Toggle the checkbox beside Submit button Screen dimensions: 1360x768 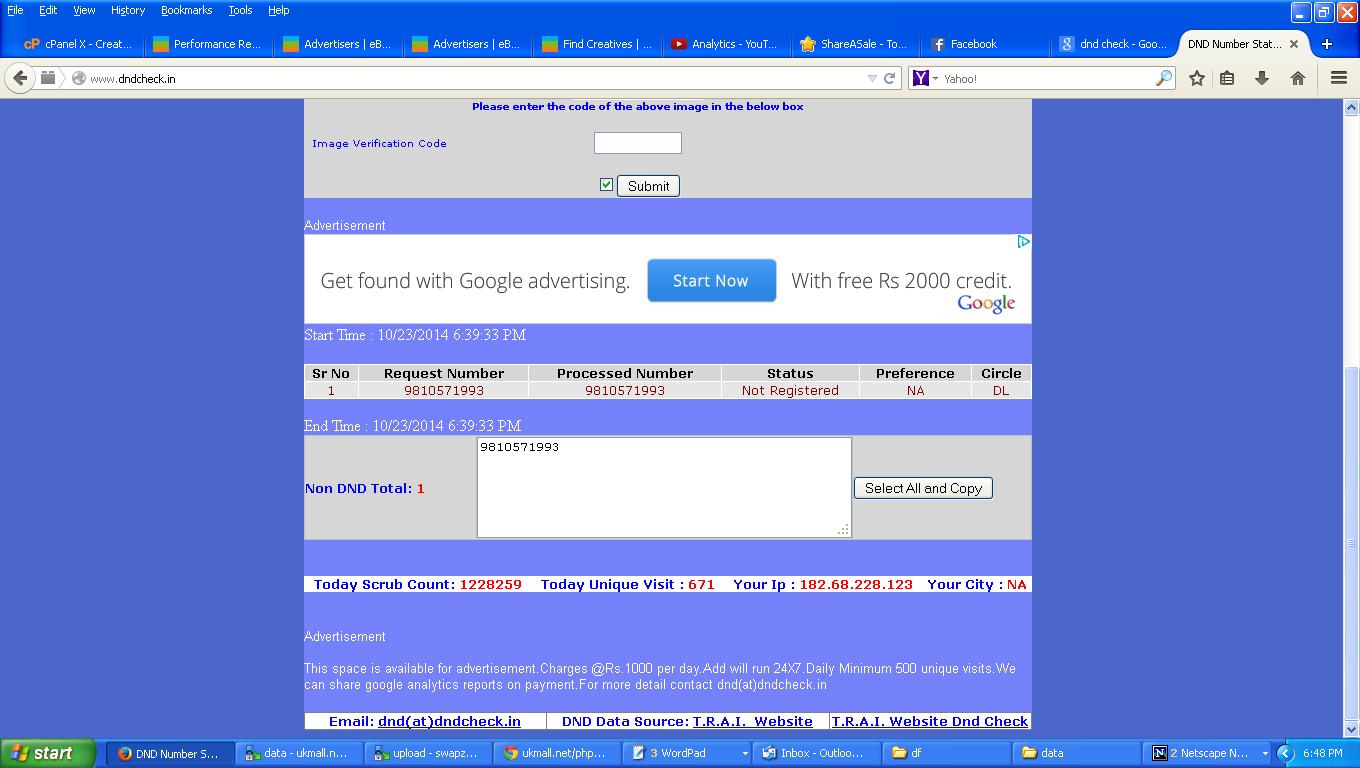[x=606, y=185]
